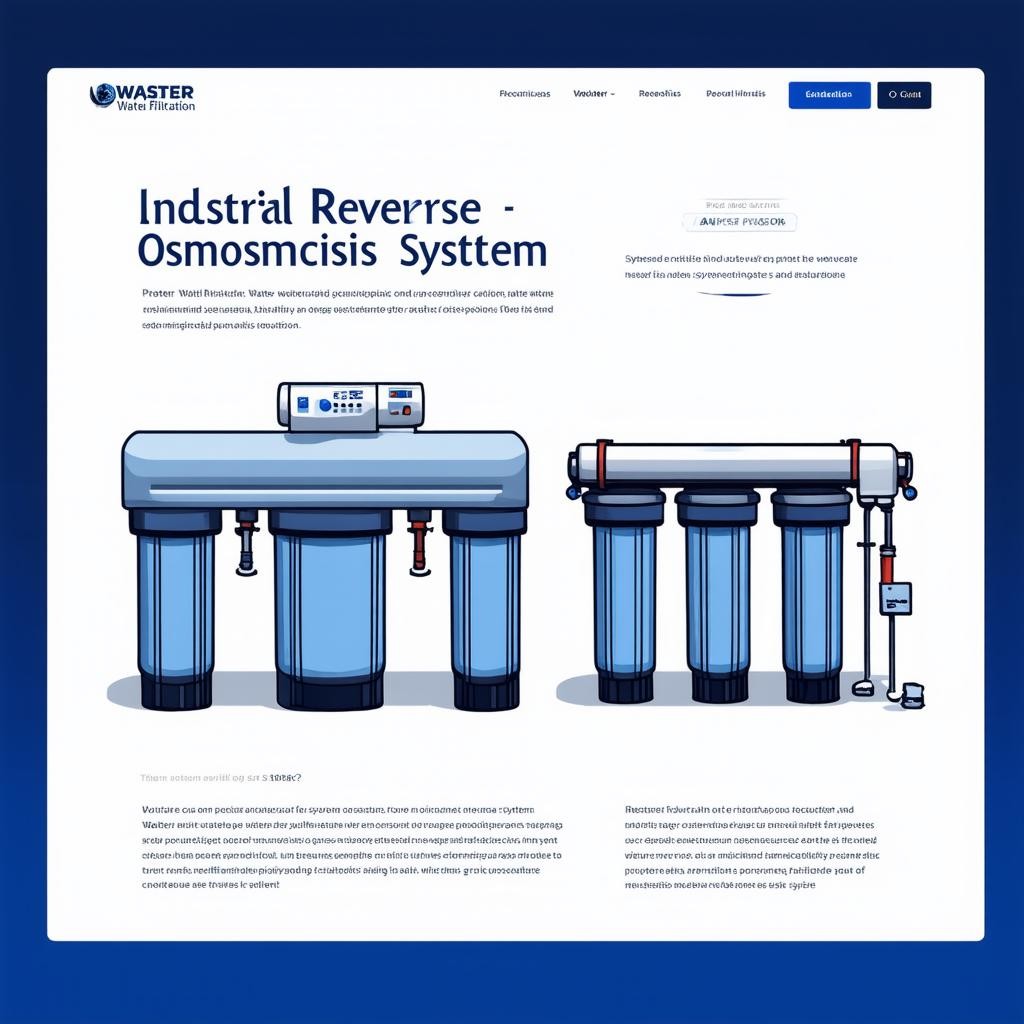Open the fourth navigation menu item
Screen dimensions: 1024x1024
pos(735,94)
